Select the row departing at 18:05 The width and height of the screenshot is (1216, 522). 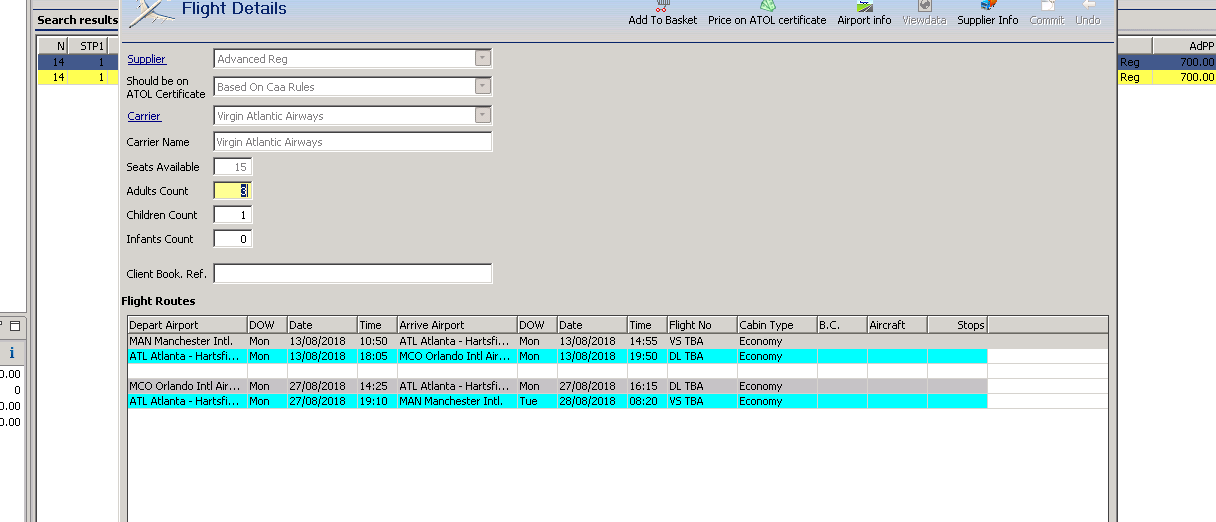click(x=557, y=356)
